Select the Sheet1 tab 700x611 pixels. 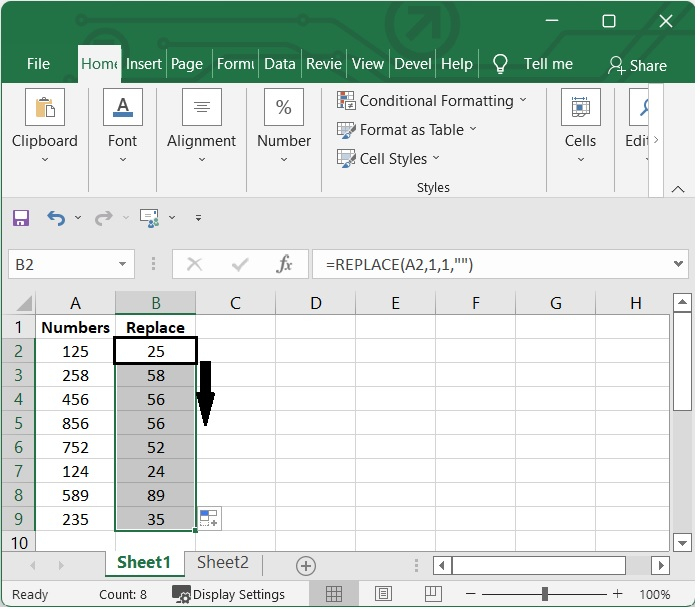pos(144,562)
